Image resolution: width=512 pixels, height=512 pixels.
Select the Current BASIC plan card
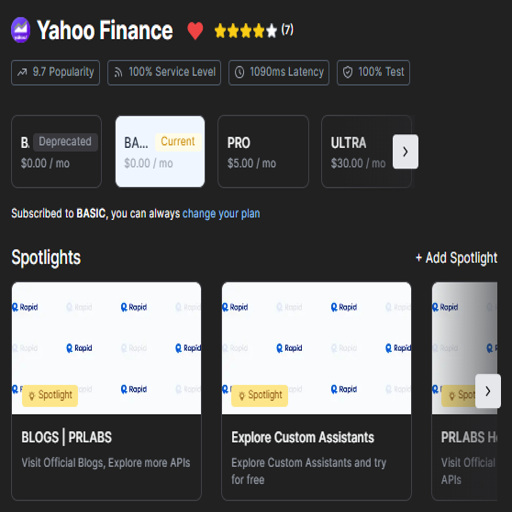[160, 152]
